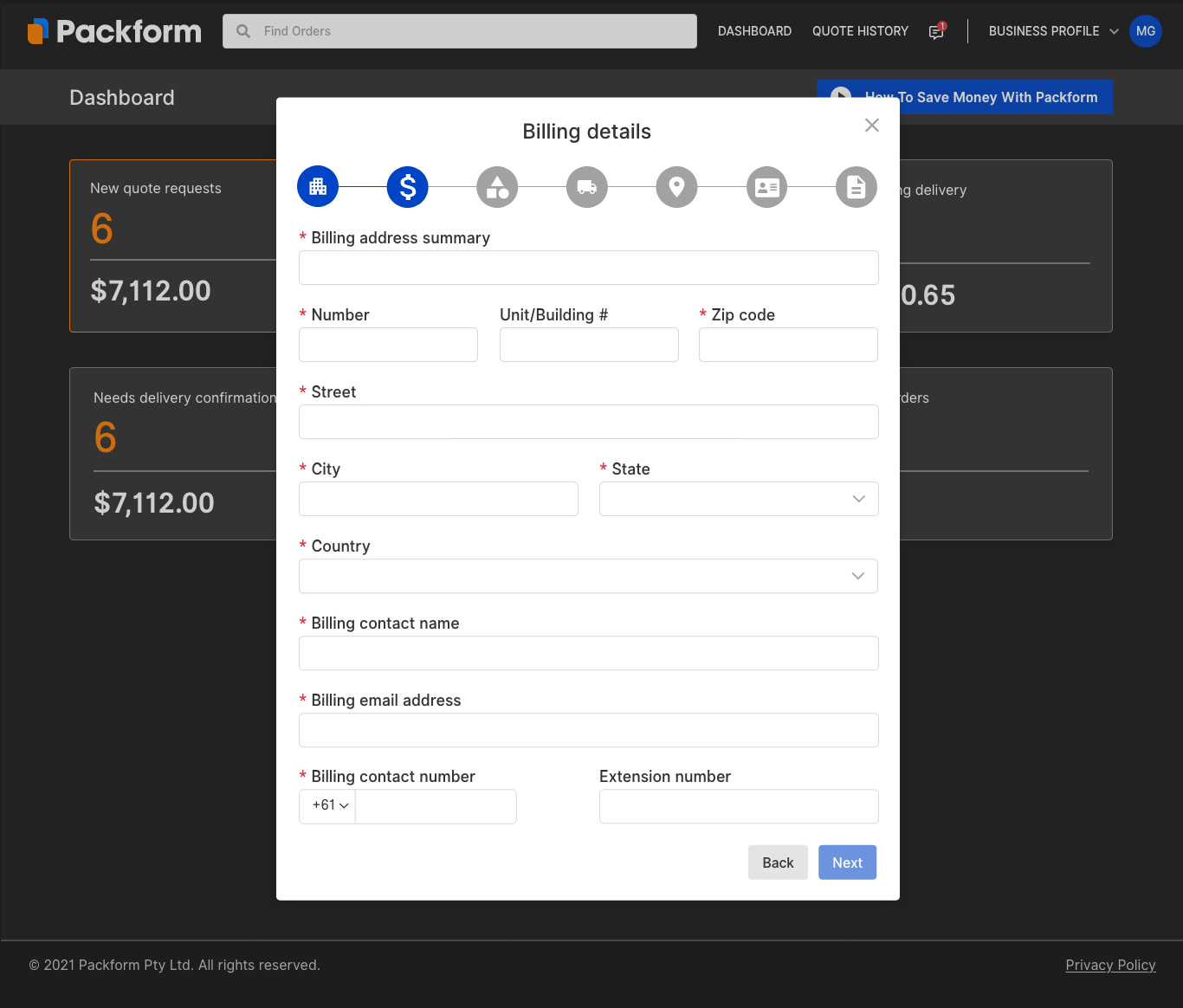Expand the State dropdown
Viewport: 1183px width, 1008px height.
pyautogui.click(x=739, y=499)
